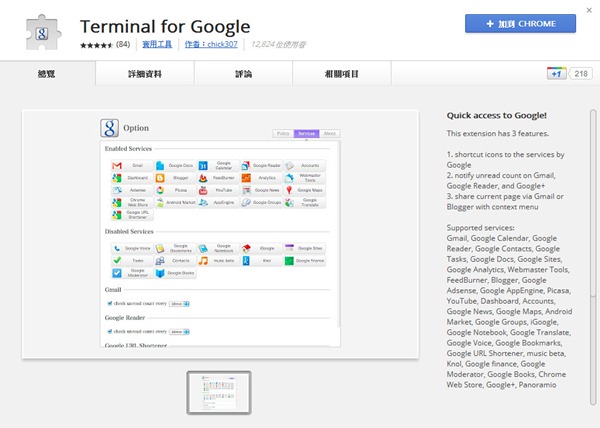Click the YouTube service icon
The image size is (600, 428).
(202, 189)
